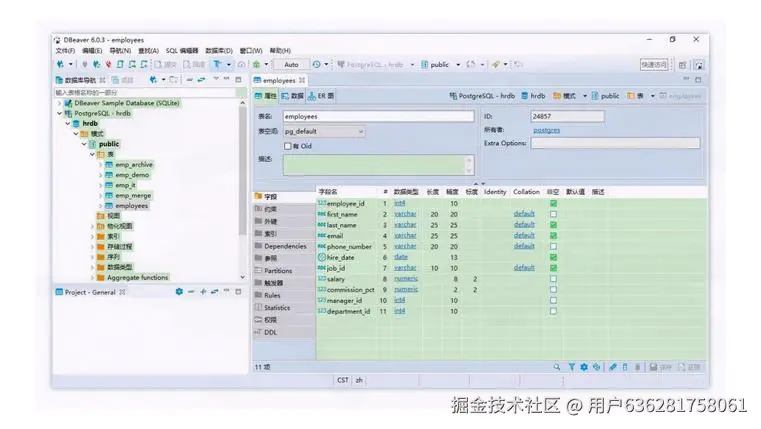Open the perspective icon beside quick access
The height and width of the screenshot is (429, 761).
682,65
